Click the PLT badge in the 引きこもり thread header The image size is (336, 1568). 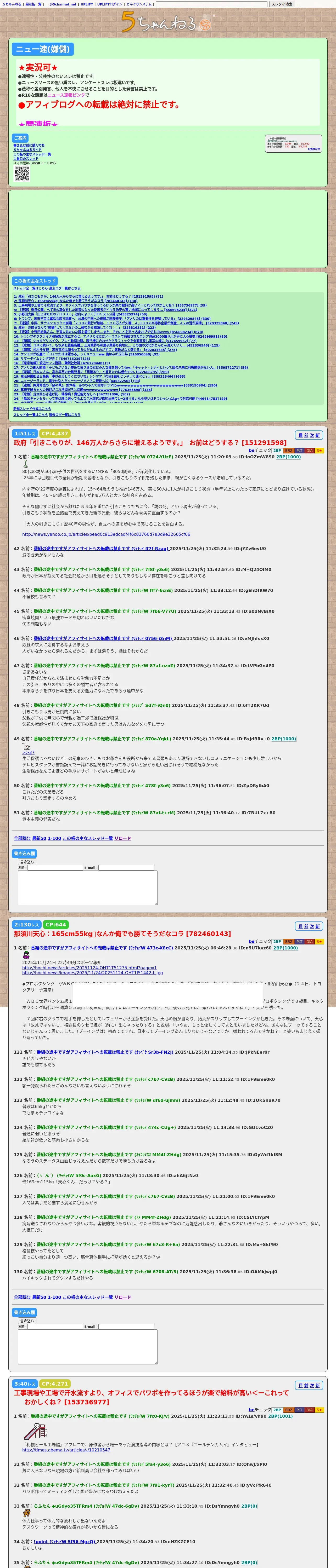point(299,451)
